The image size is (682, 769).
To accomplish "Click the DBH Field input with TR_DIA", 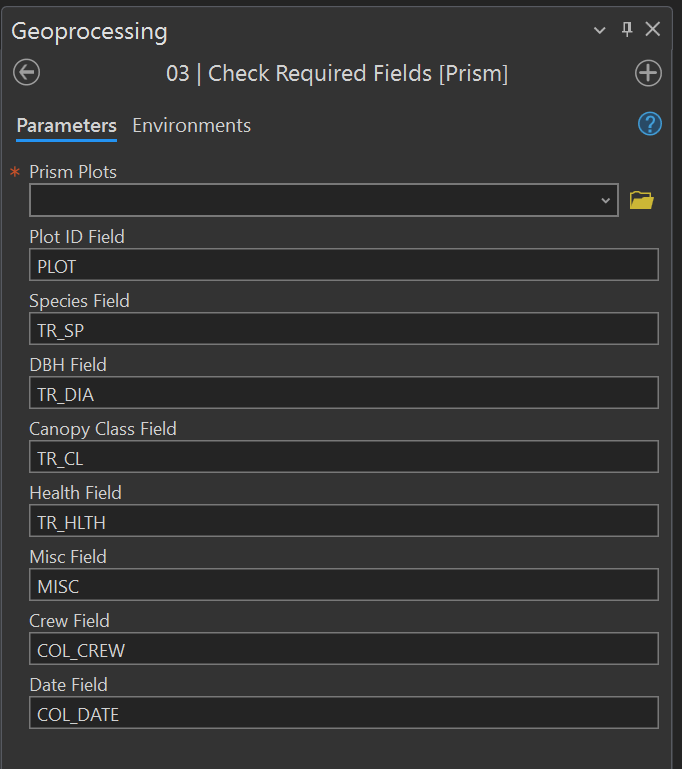I will (x=343, y=393).
